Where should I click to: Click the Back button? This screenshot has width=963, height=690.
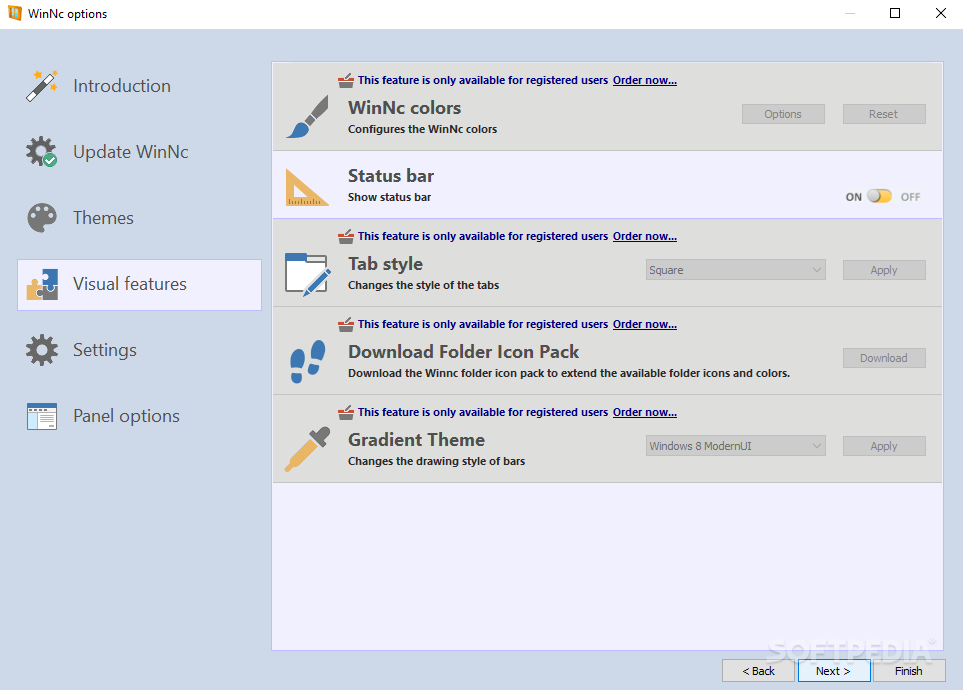tap(758, 671)
